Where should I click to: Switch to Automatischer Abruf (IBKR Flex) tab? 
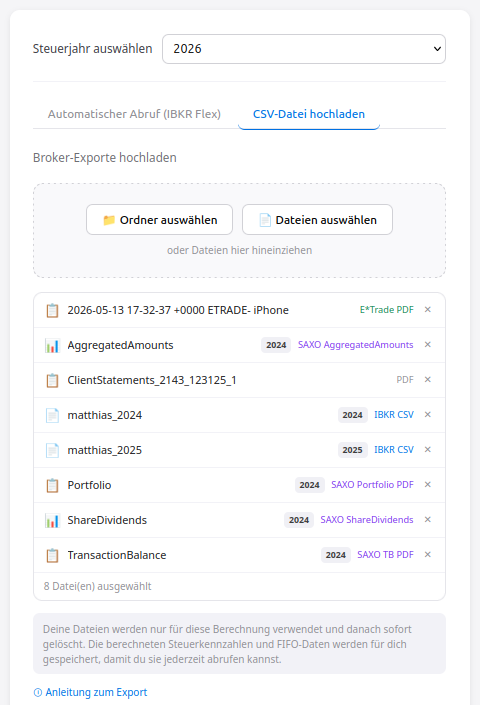[x=134, y=114]
